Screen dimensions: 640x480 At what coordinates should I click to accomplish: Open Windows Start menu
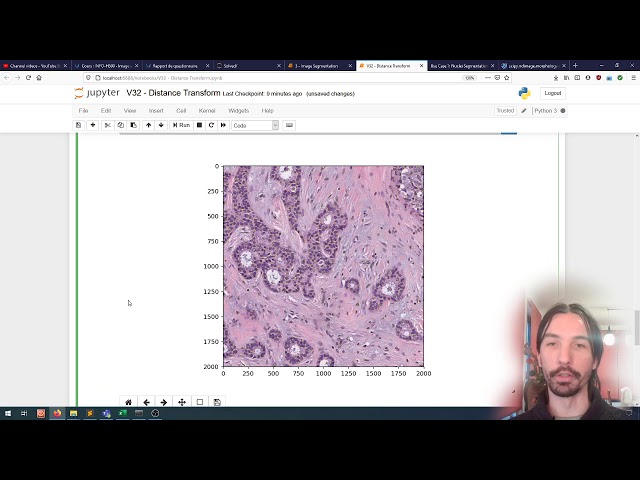click(8, 413)
